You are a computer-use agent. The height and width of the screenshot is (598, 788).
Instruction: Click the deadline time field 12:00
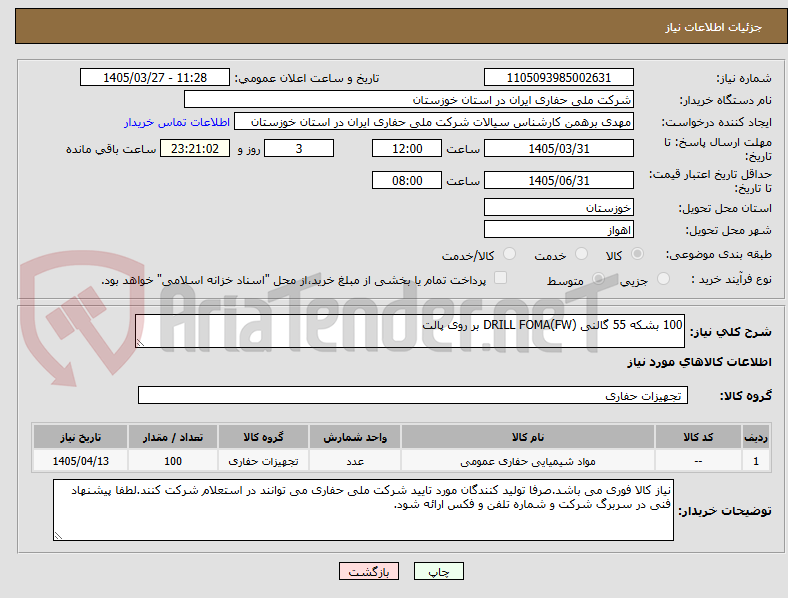[x=407, y=148]
